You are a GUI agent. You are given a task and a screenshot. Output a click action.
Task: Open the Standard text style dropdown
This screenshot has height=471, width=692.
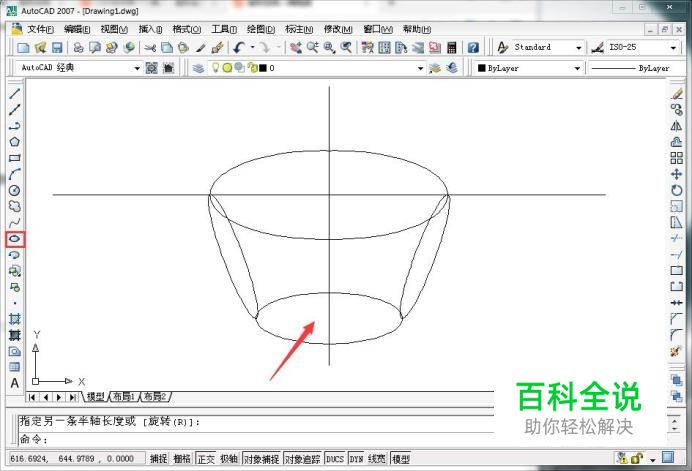(579, 48)
